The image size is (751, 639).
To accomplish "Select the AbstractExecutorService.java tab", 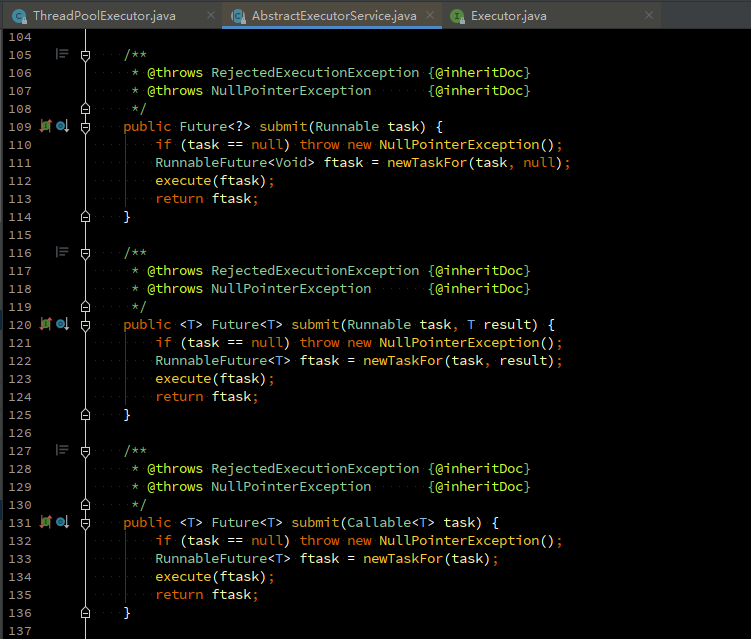I will [334, 16].
